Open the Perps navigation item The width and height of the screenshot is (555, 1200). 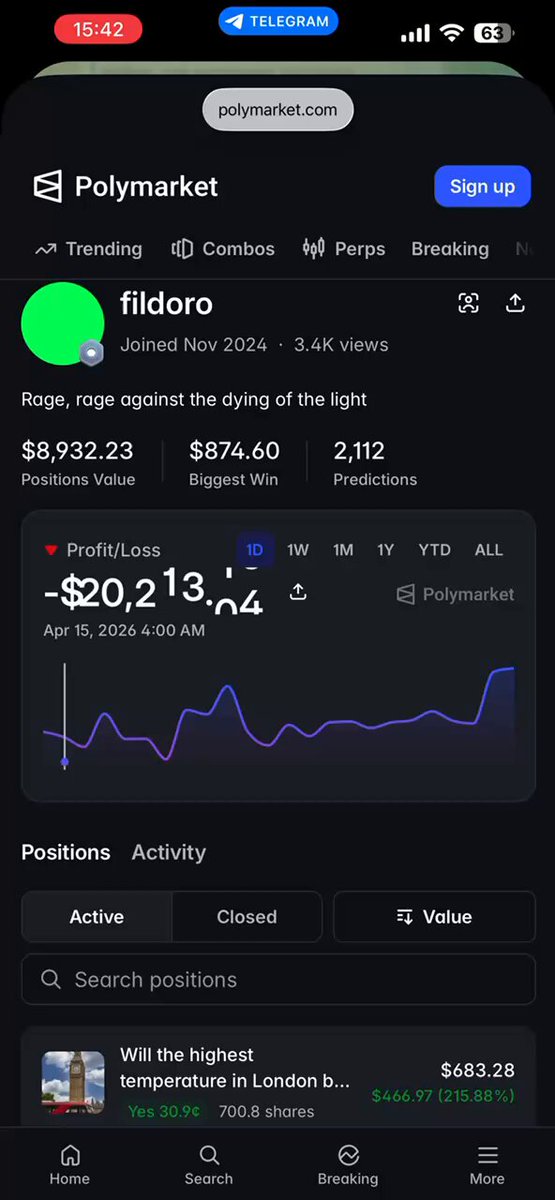(x=344, y=249)
